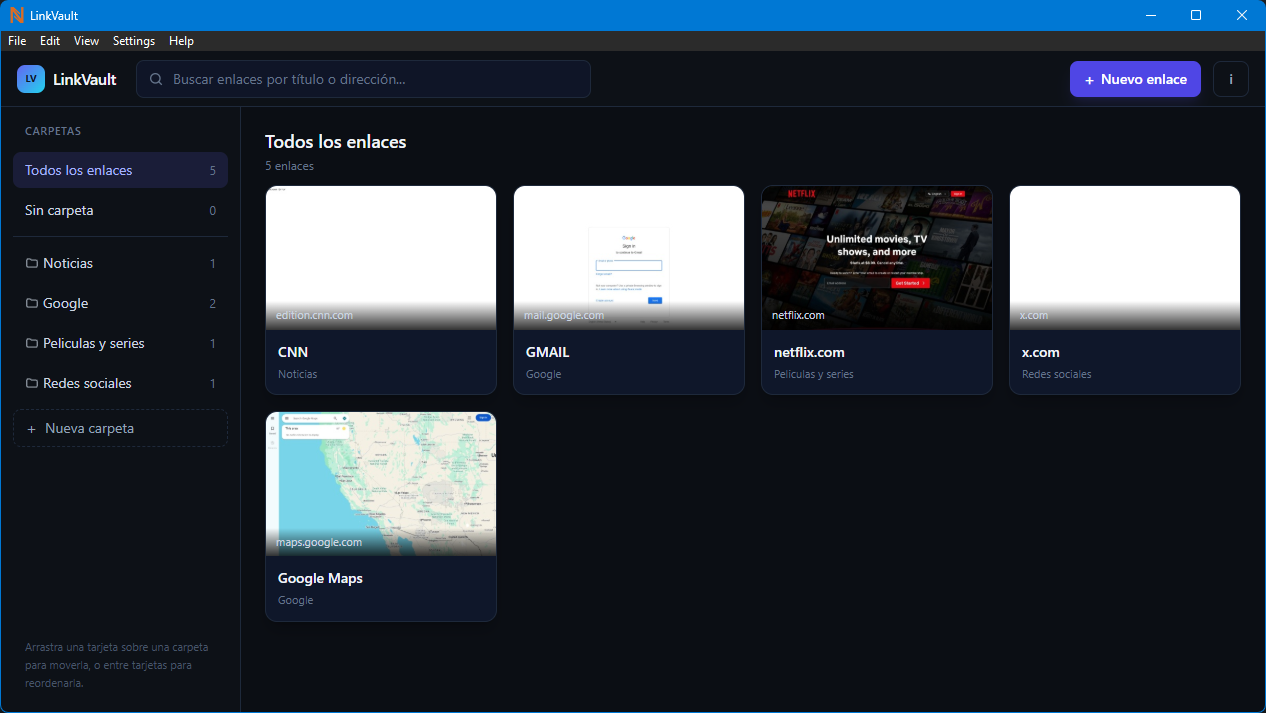This screenshot has width=1266, height=713.
Task: Click the Netflix card thumbnail
Action: click(877, 258)
